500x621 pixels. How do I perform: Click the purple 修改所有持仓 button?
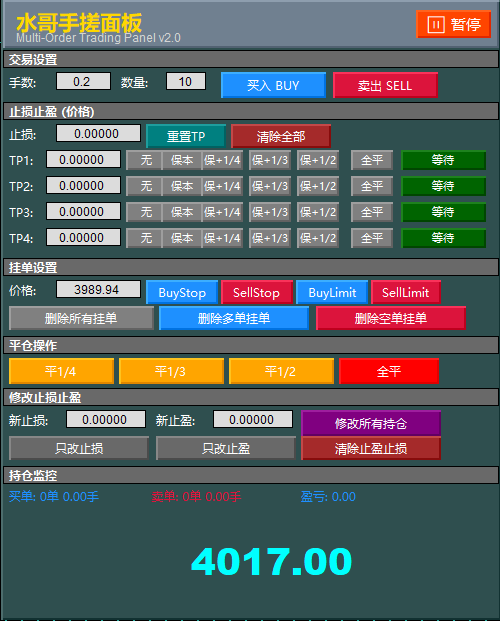coord(371,423)
